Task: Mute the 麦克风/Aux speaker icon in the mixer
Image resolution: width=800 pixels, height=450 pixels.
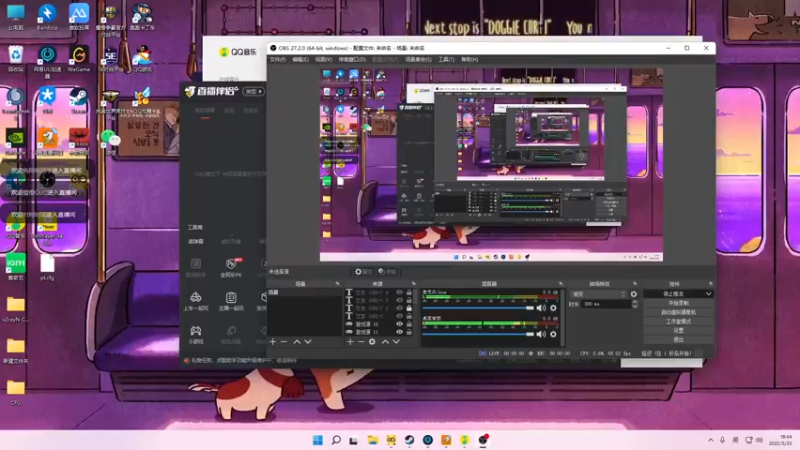Action: coord(541,308)
